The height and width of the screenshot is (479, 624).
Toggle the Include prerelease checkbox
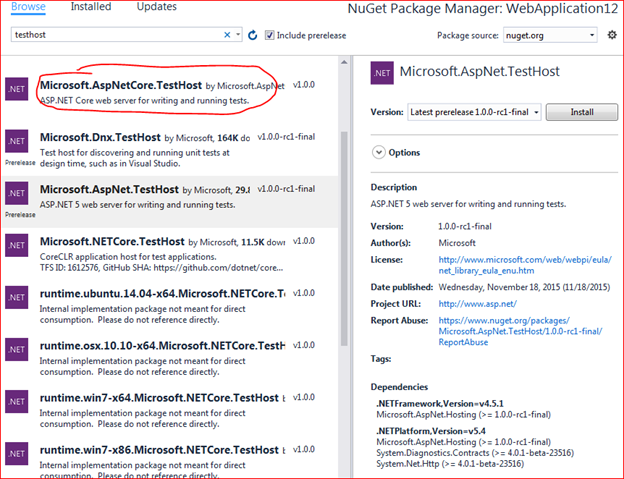[x=269, y=35]
